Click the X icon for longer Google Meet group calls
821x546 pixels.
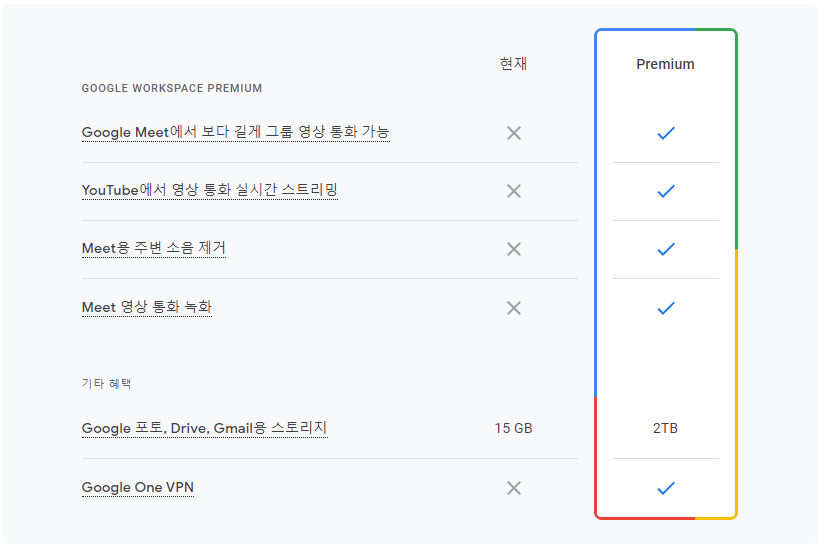[x=514, y=133]
